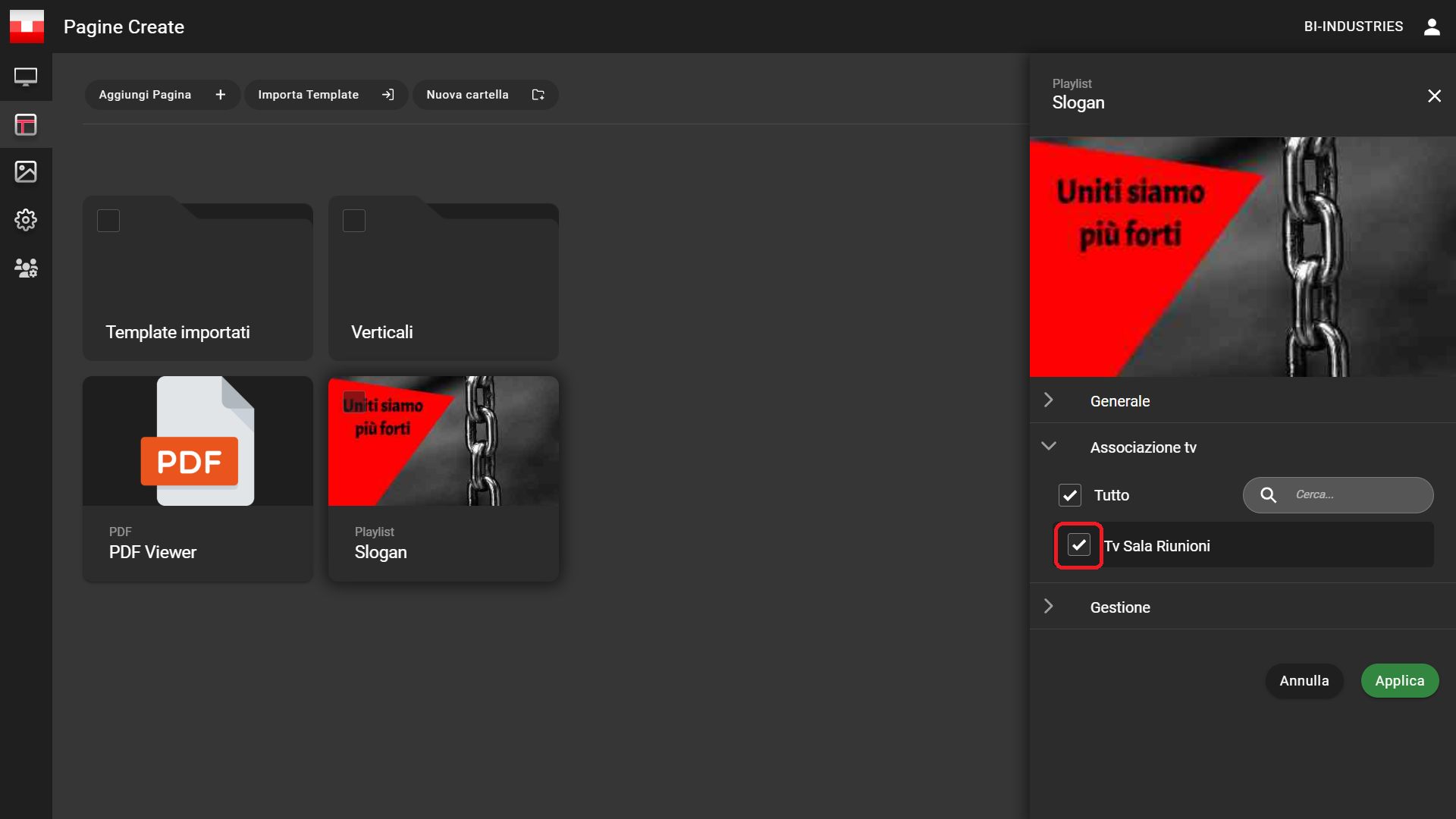This screenshot has height=819, width=1456.
Task: Open the displays monitor icon in sidebar
Action: click(26, 77)
